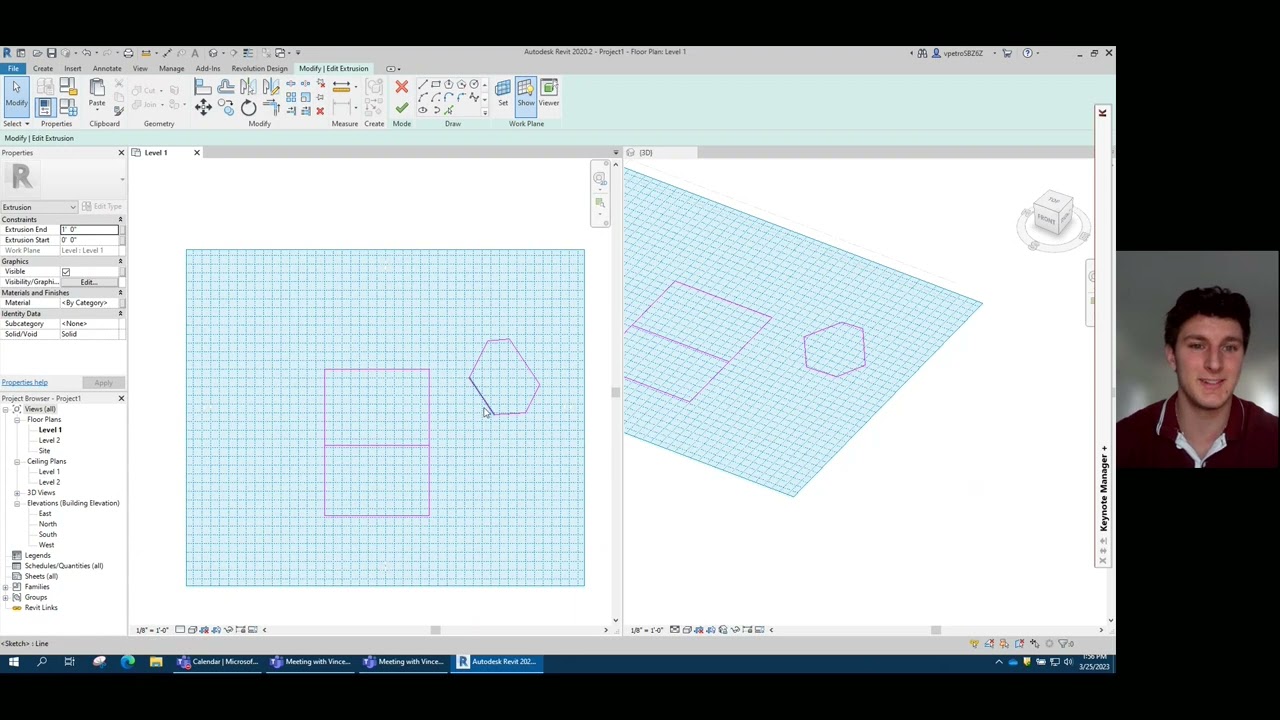Image resolution: width=1280 pixels, height=720 pixels.
Task: Switch to the Annotate ribbon tab
Action: [x=107, y=69]
